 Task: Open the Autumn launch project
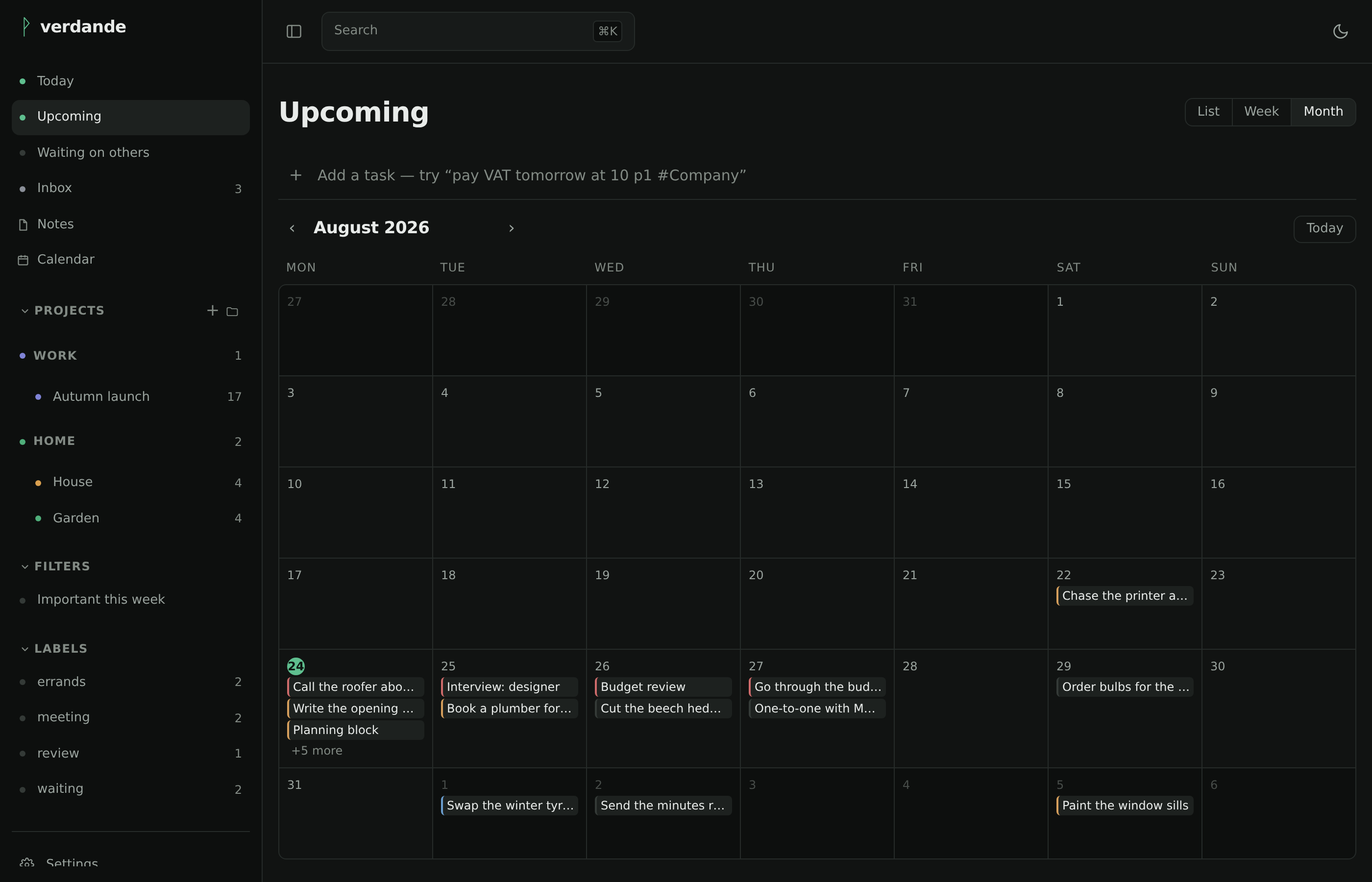[x=130, y=396]
